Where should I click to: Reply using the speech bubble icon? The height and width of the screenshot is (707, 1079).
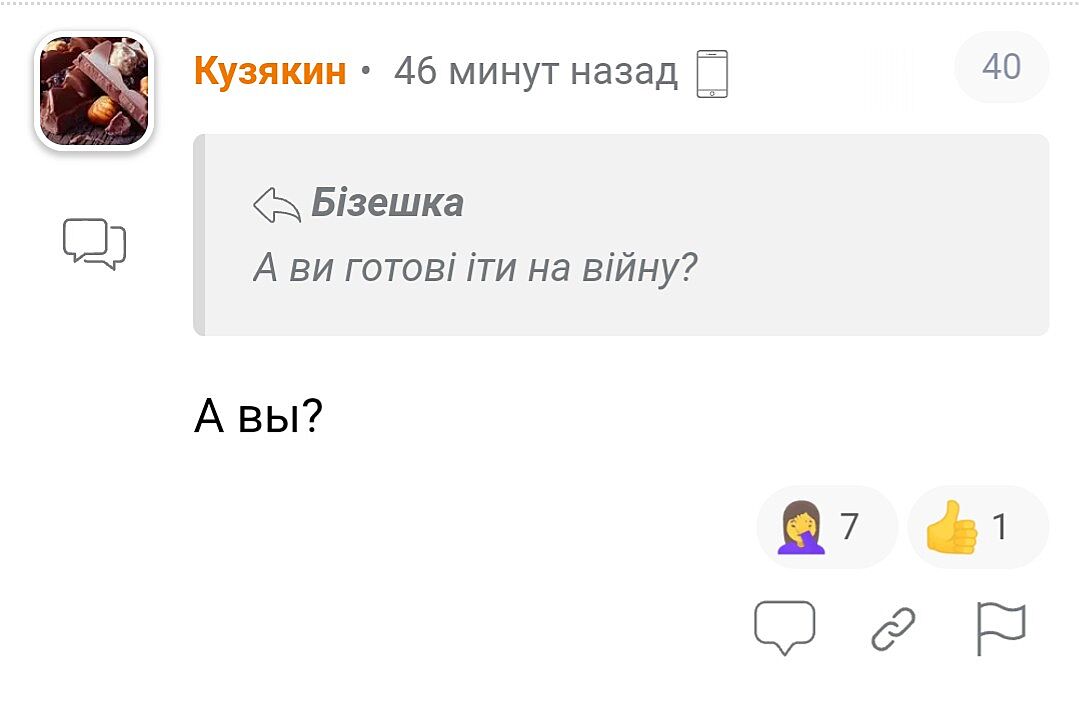pos(784,629)
